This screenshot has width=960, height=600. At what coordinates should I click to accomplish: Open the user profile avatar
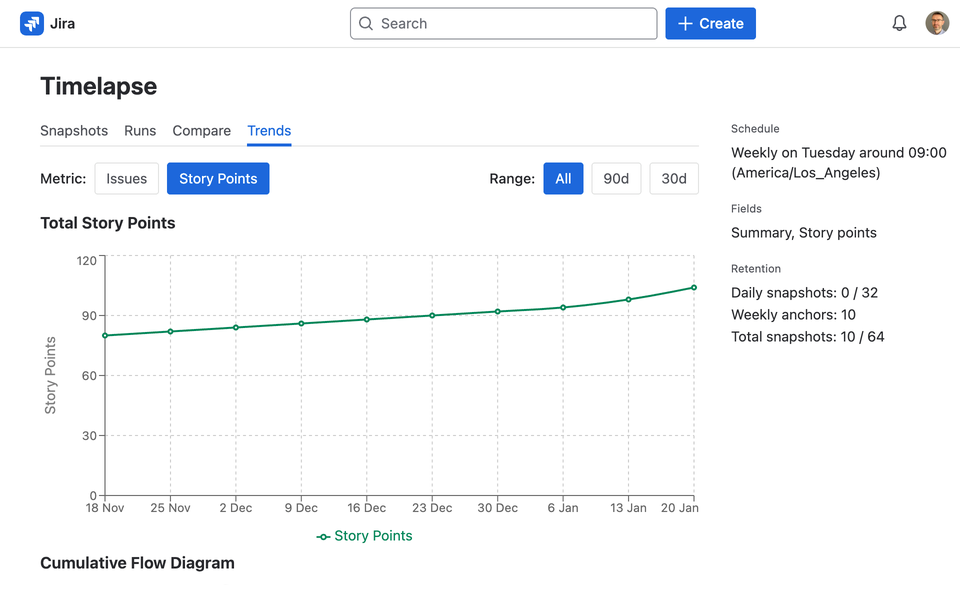937,24
